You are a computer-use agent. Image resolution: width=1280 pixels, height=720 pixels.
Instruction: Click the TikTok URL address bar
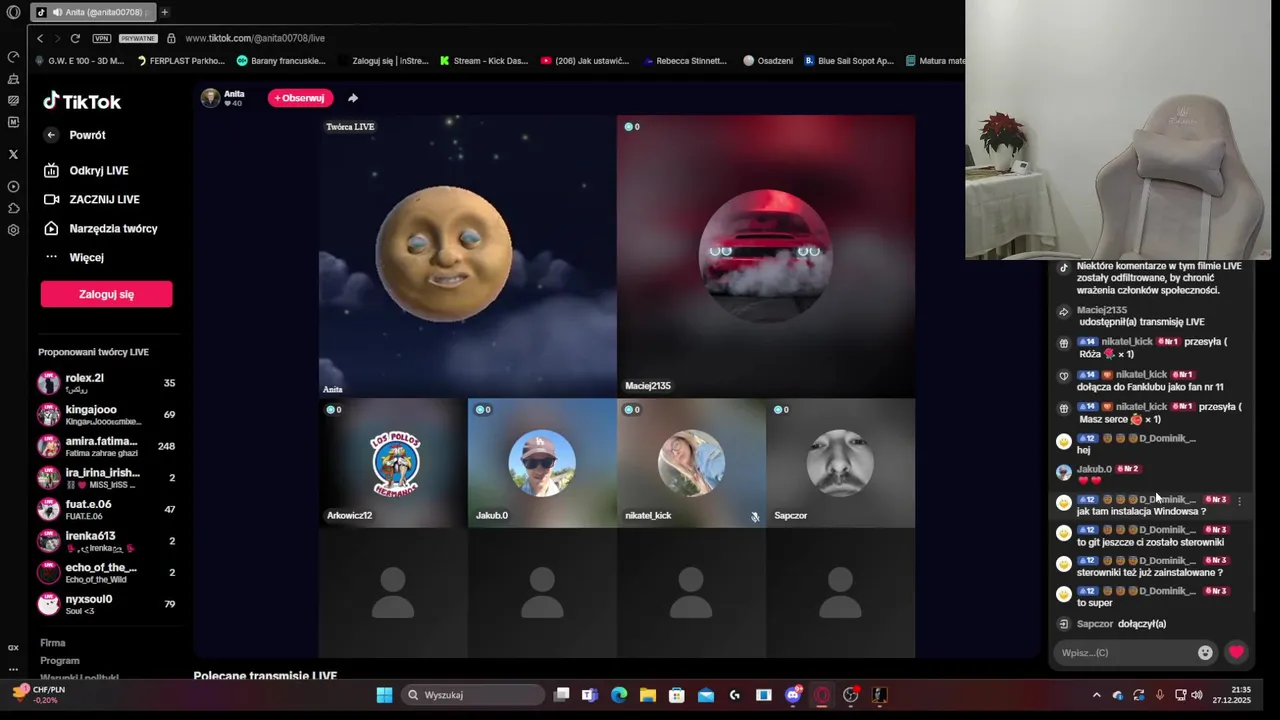point(255,38)
